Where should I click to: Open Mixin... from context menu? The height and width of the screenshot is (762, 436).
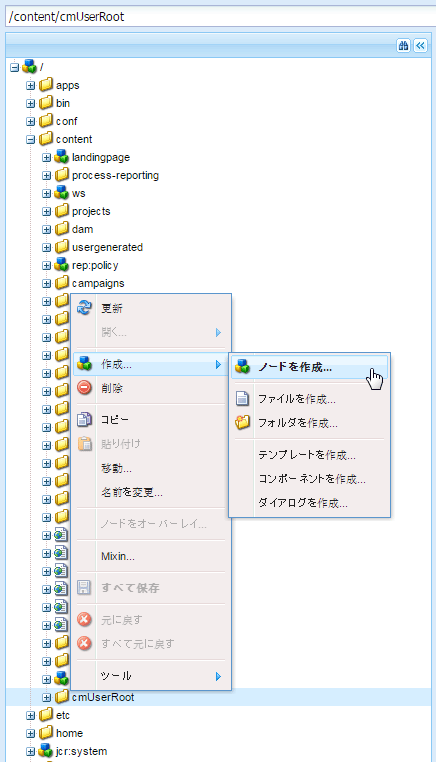point(151,556)
